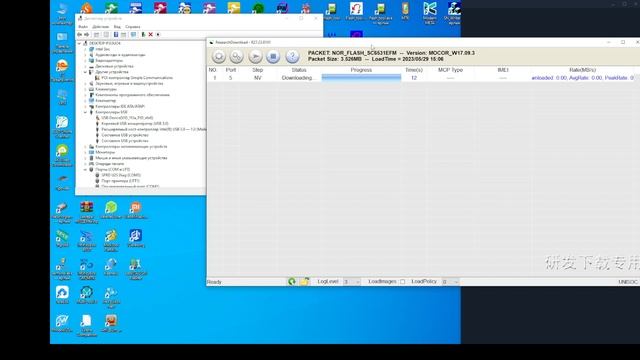This screenshot has height=360, width=640.
Task: Select the DESKTOP root node in Device Manager
Action: tap(104, 43)
